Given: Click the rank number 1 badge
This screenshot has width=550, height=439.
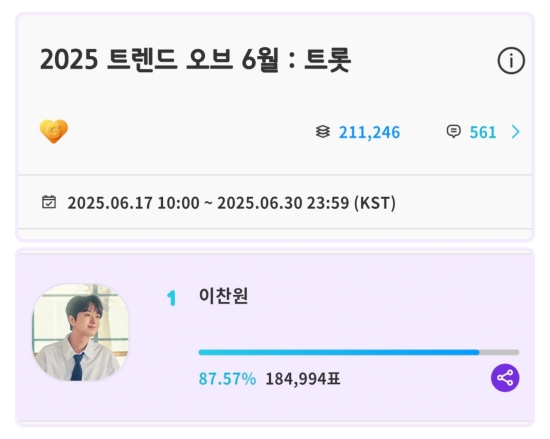Looking at the screenshot, I should pos(171,298).
